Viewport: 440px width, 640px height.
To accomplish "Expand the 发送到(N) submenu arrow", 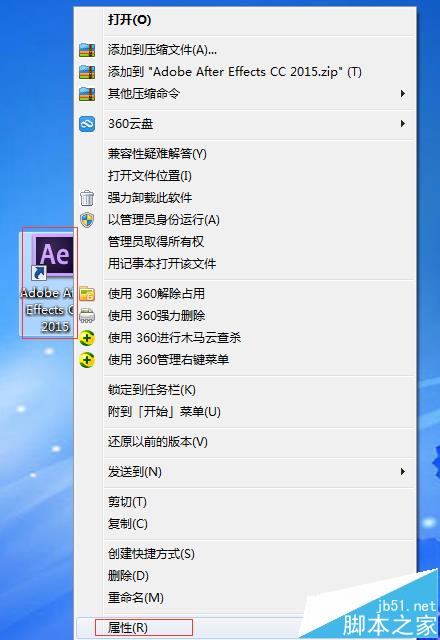I will (x=403, y=472).
